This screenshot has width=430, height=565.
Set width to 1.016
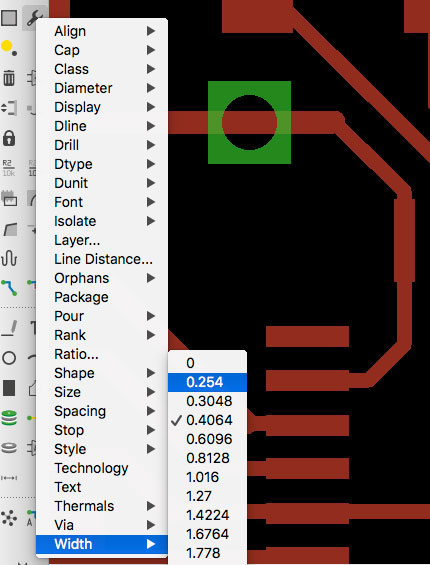pyautogui.click(x=208, y=477)
